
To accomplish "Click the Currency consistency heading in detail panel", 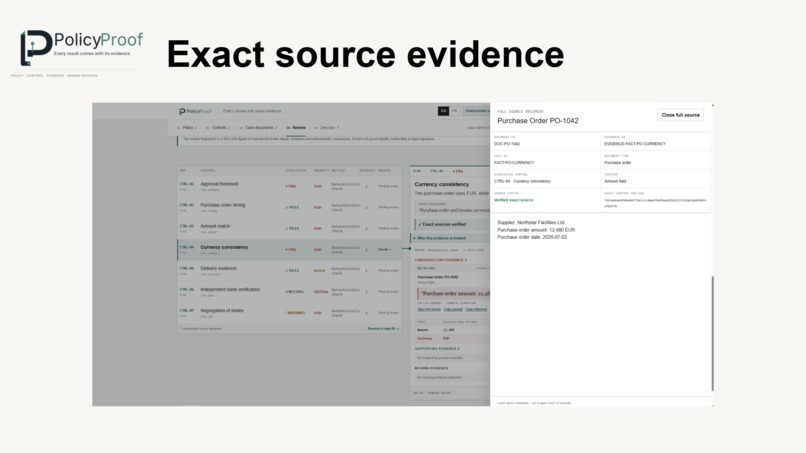I will pyautogui.click(x=442, y=184).
